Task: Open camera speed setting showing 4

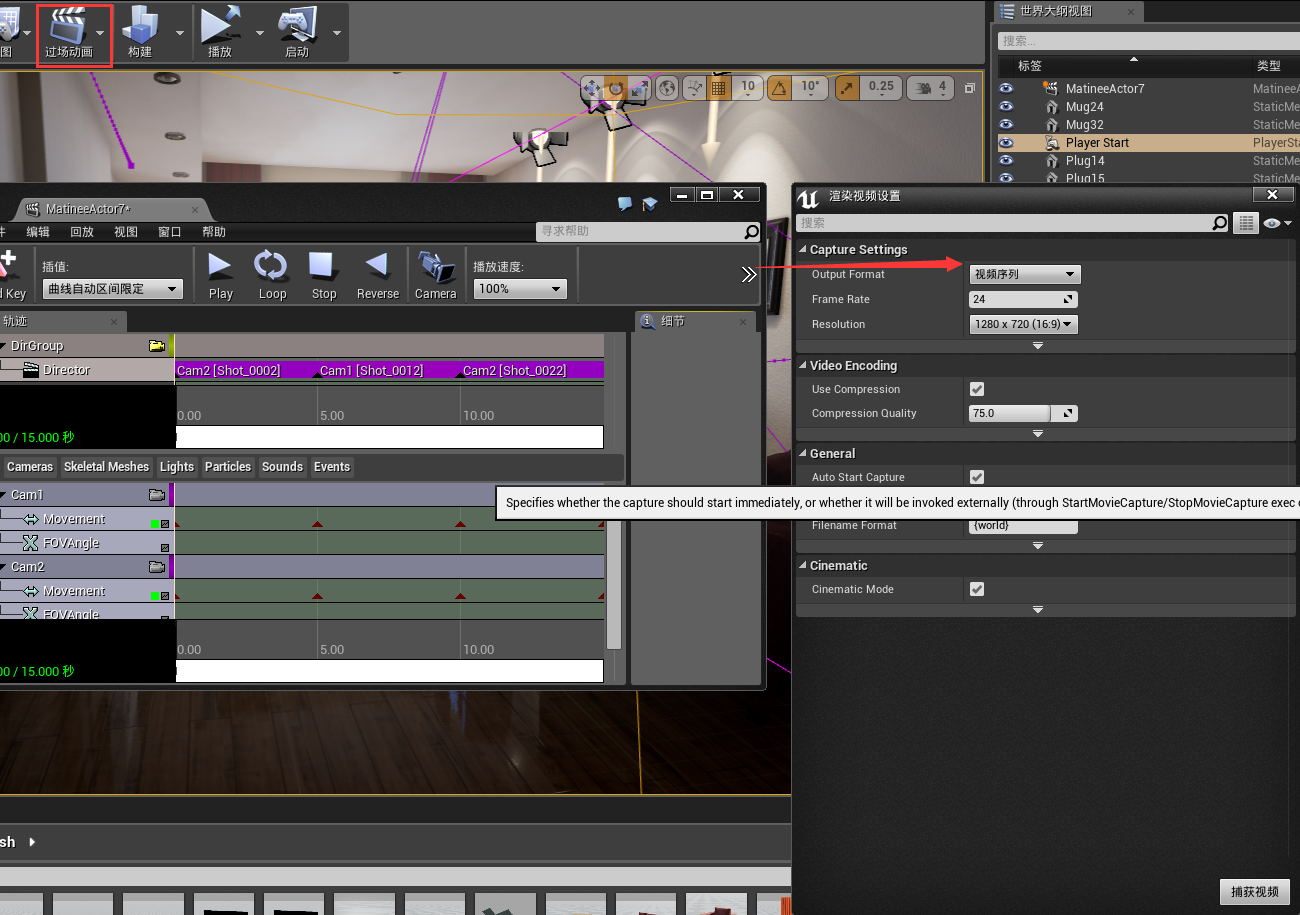Action: pyautogui.click(x=930, y=88)
